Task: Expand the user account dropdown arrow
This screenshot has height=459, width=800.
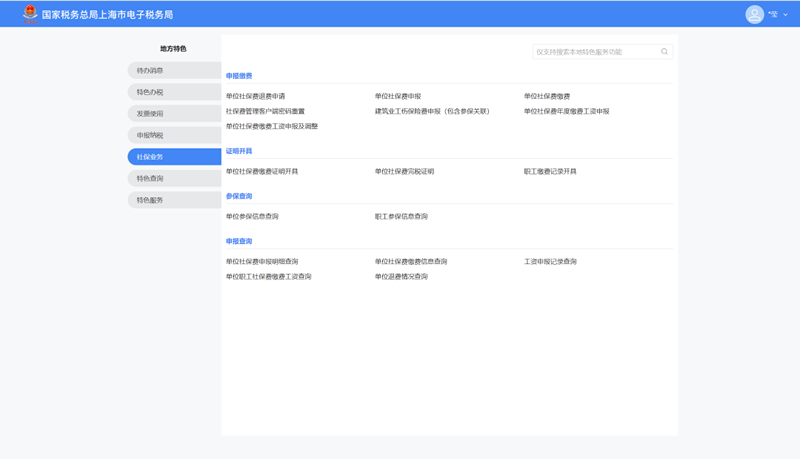Action: [x=787, y=15]
